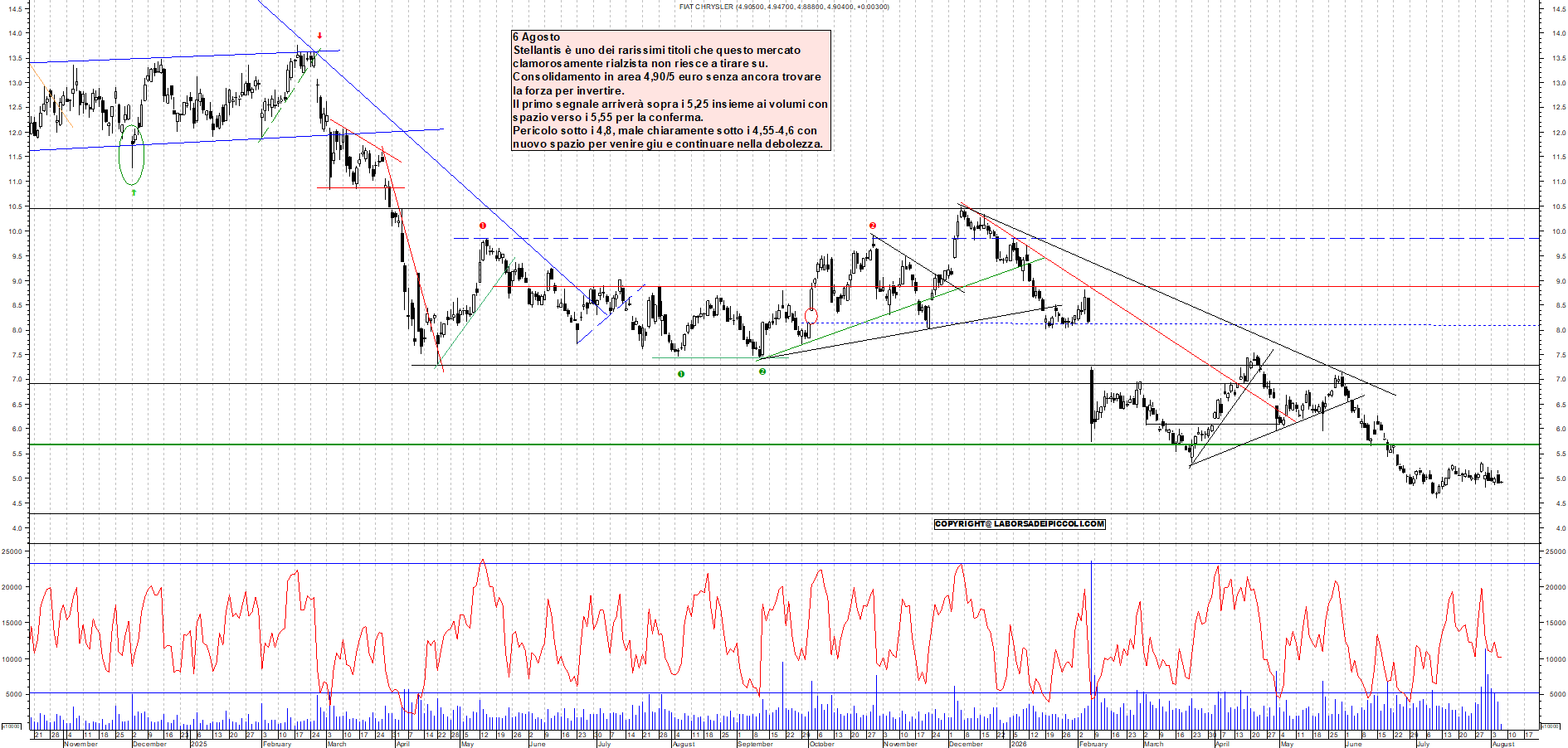The width and height of the screenshot is (1568, 748).
Task: Click 25000 on the left volume axis
Action: click(12, 551)
